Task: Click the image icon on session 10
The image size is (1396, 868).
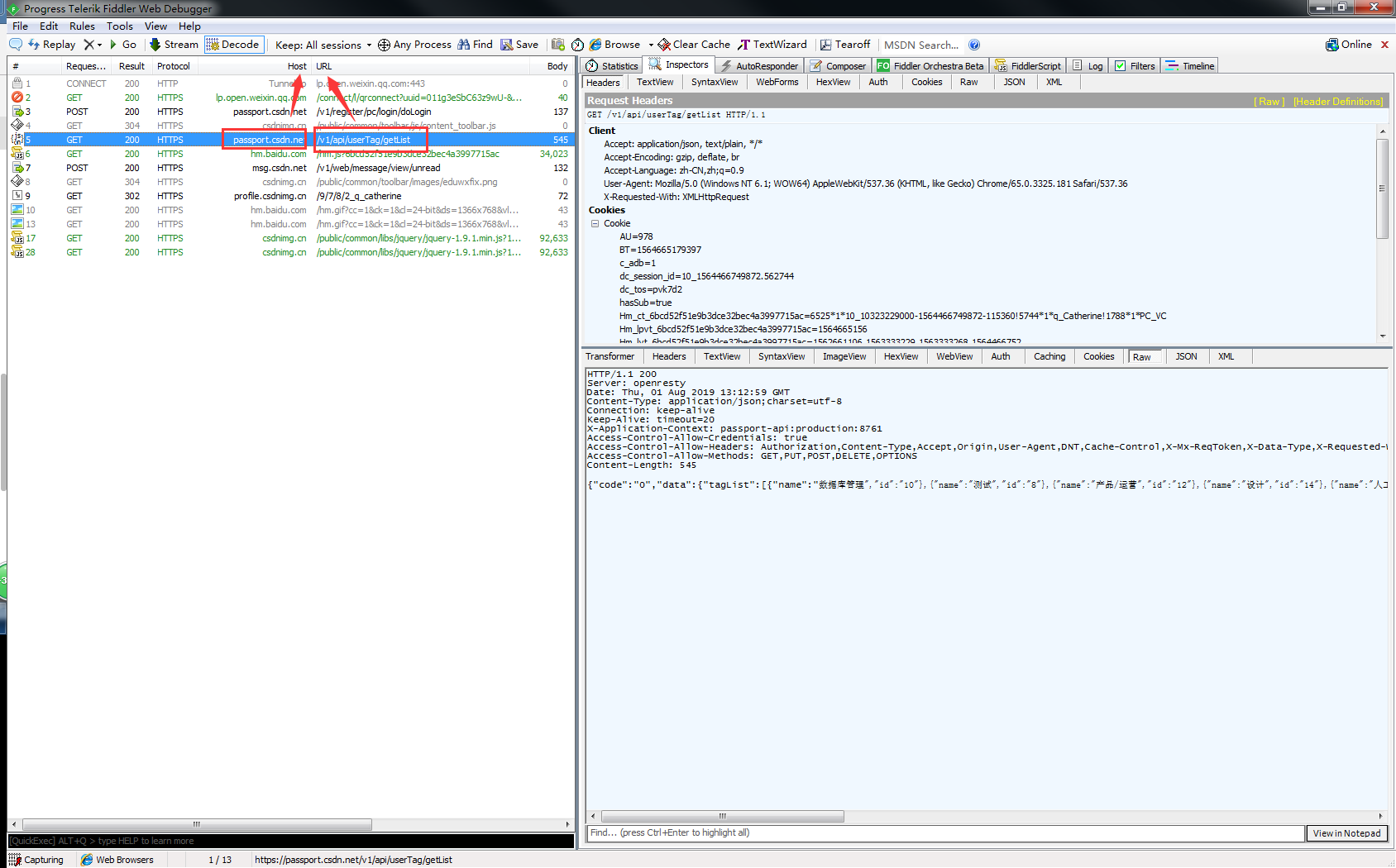Action: point(17,210)
